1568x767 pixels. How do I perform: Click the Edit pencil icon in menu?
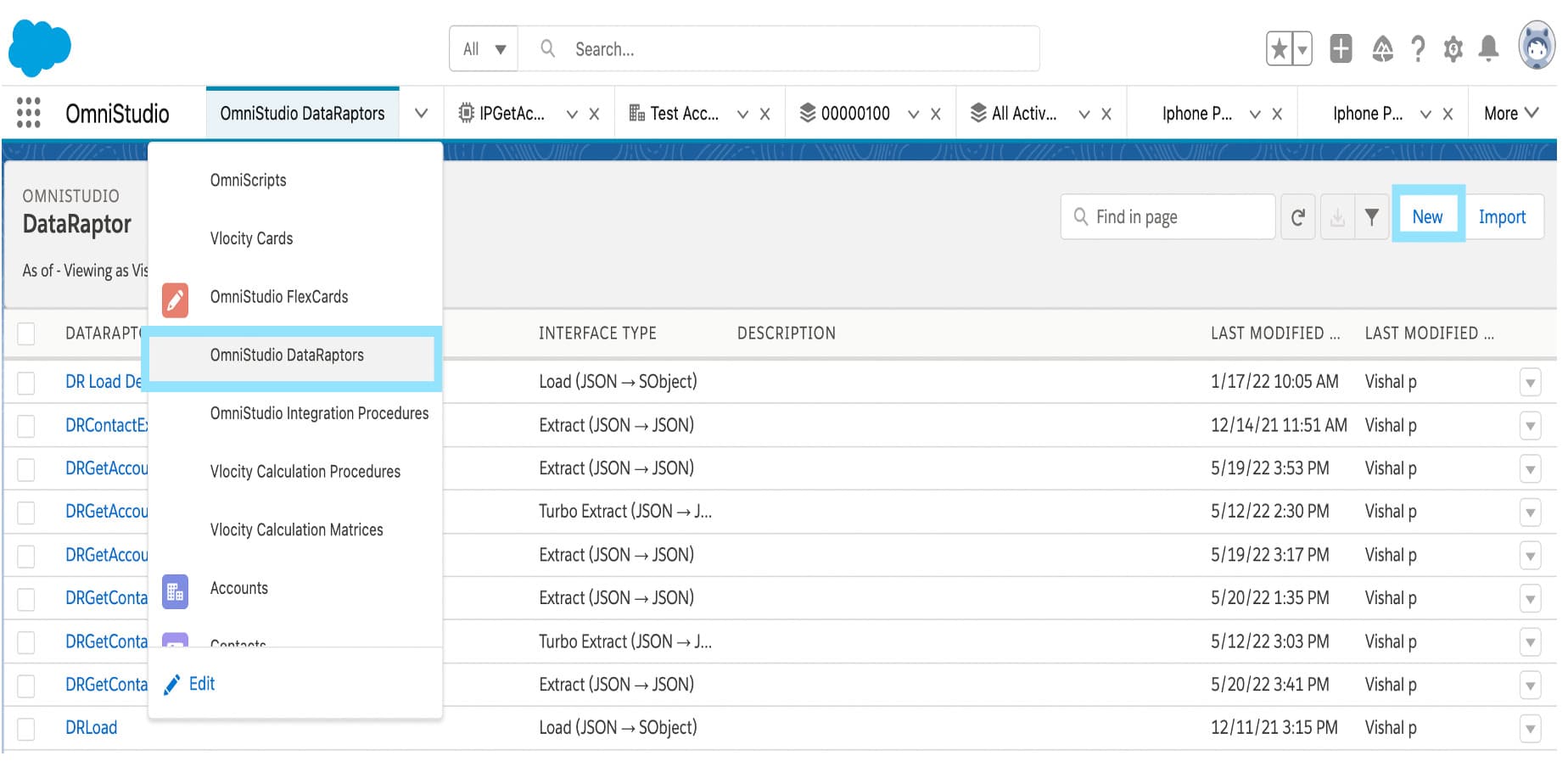[171, 685]
